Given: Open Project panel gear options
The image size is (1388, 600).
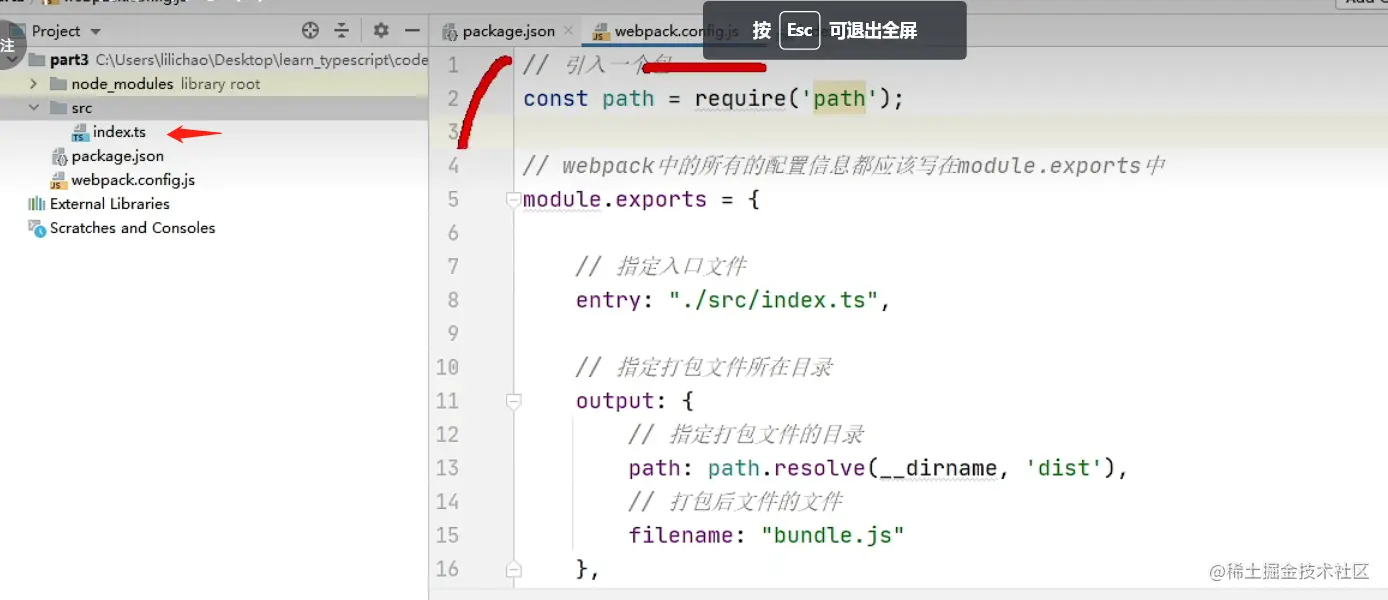Looking at the screenshot, I should point(381,30).
